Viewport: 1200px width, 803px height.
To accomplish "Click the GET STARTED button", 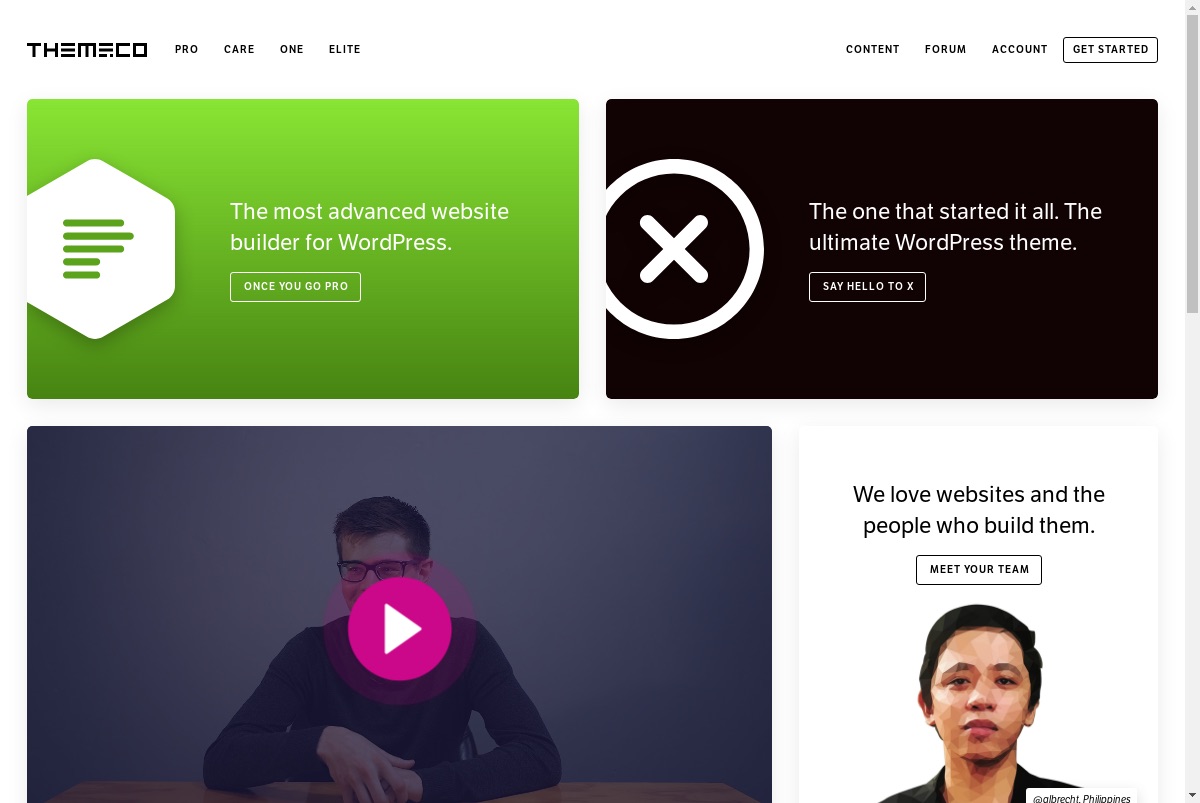I will (x=1110, y=50).
